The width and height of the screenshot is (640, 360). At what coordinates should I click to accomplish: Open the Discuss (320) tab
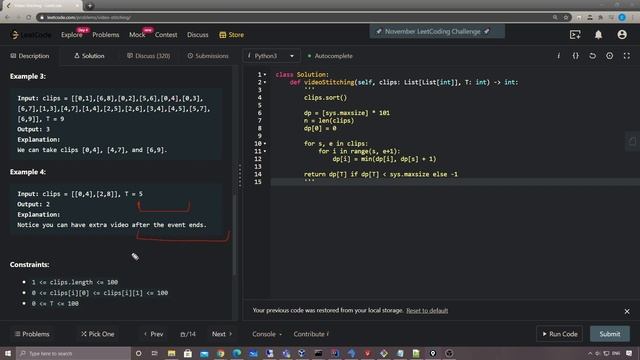[149, 56]
